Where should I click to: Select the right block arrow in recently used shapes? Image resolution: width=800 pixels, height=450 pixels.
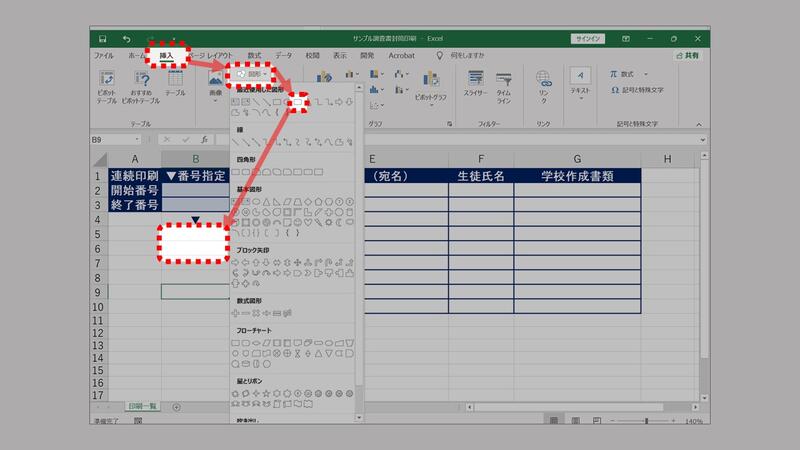339,102
